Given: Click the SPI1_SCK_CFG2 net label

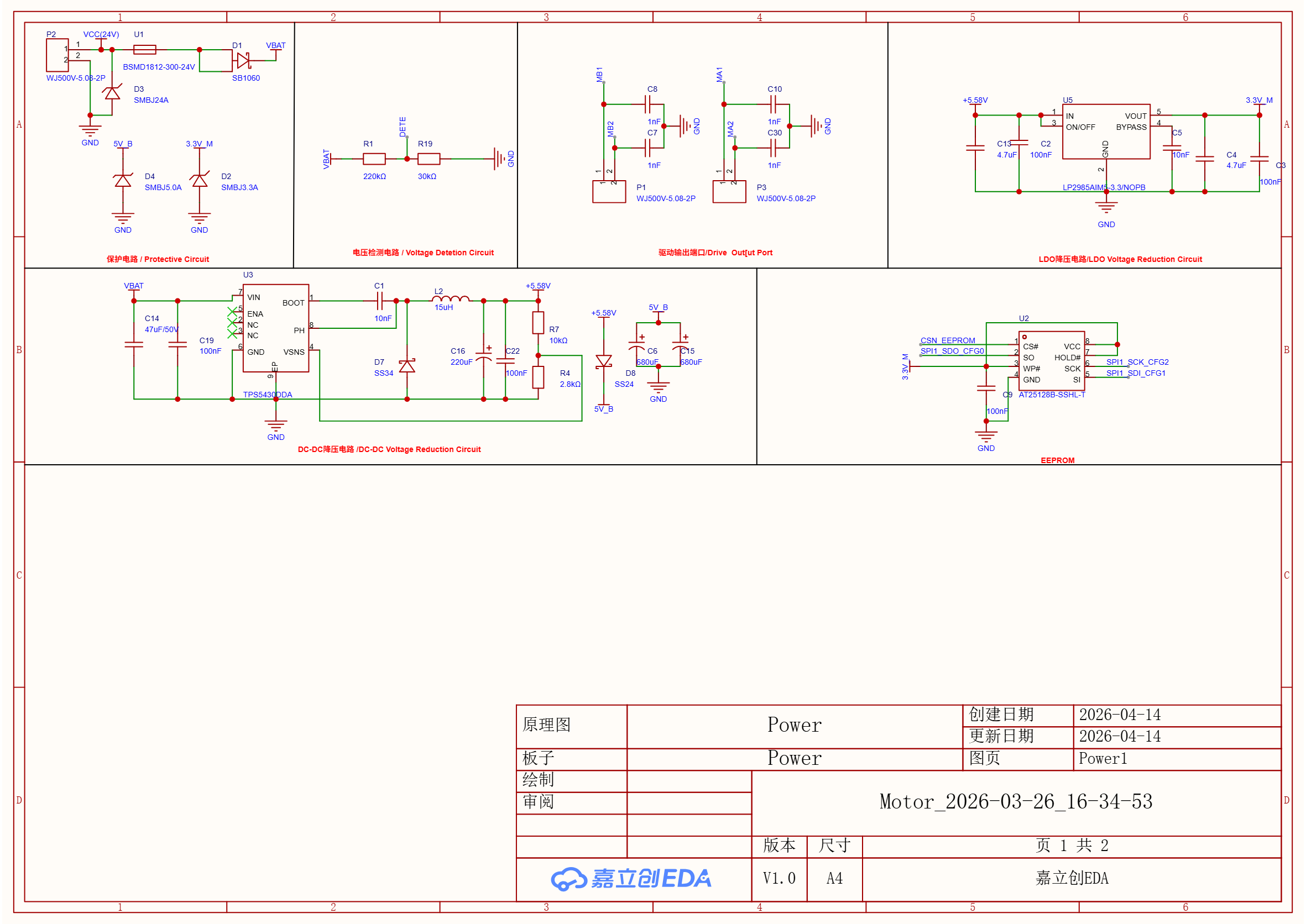Looking at the screenshot, I should coord(1137,362).
